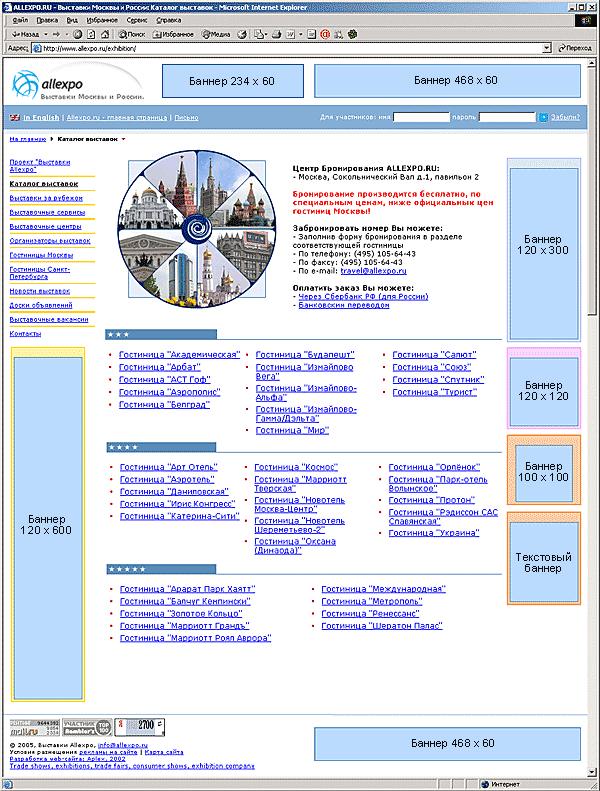Click the top Баннер 468 x 60 banner
600x791 pixels.
click(447, 81)
